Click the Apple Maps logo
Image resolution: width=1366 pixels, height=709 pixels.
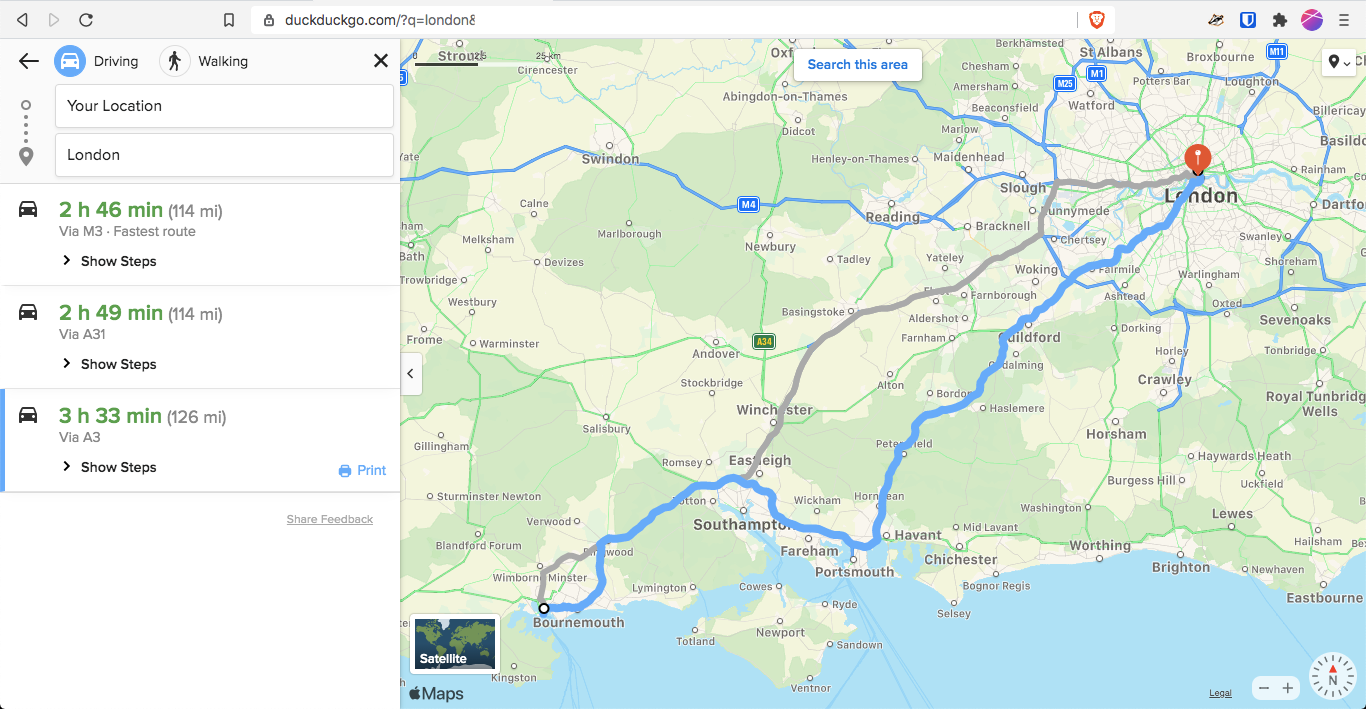436,693
